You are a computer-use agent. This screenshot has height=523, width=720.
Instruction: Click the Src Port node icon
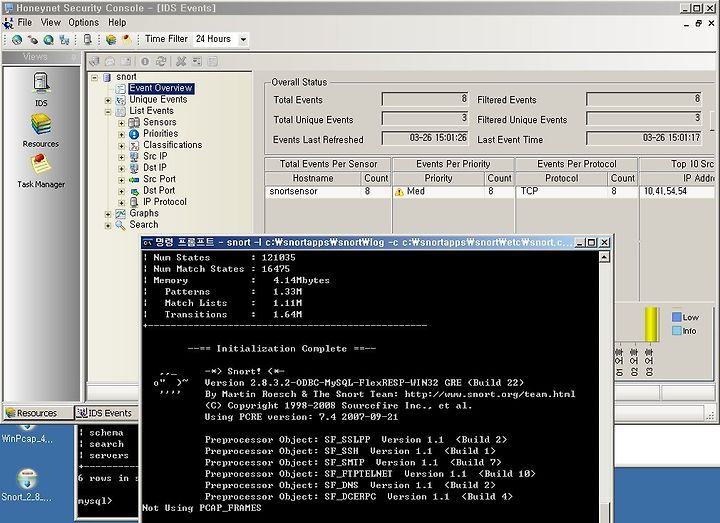point(134,180)
